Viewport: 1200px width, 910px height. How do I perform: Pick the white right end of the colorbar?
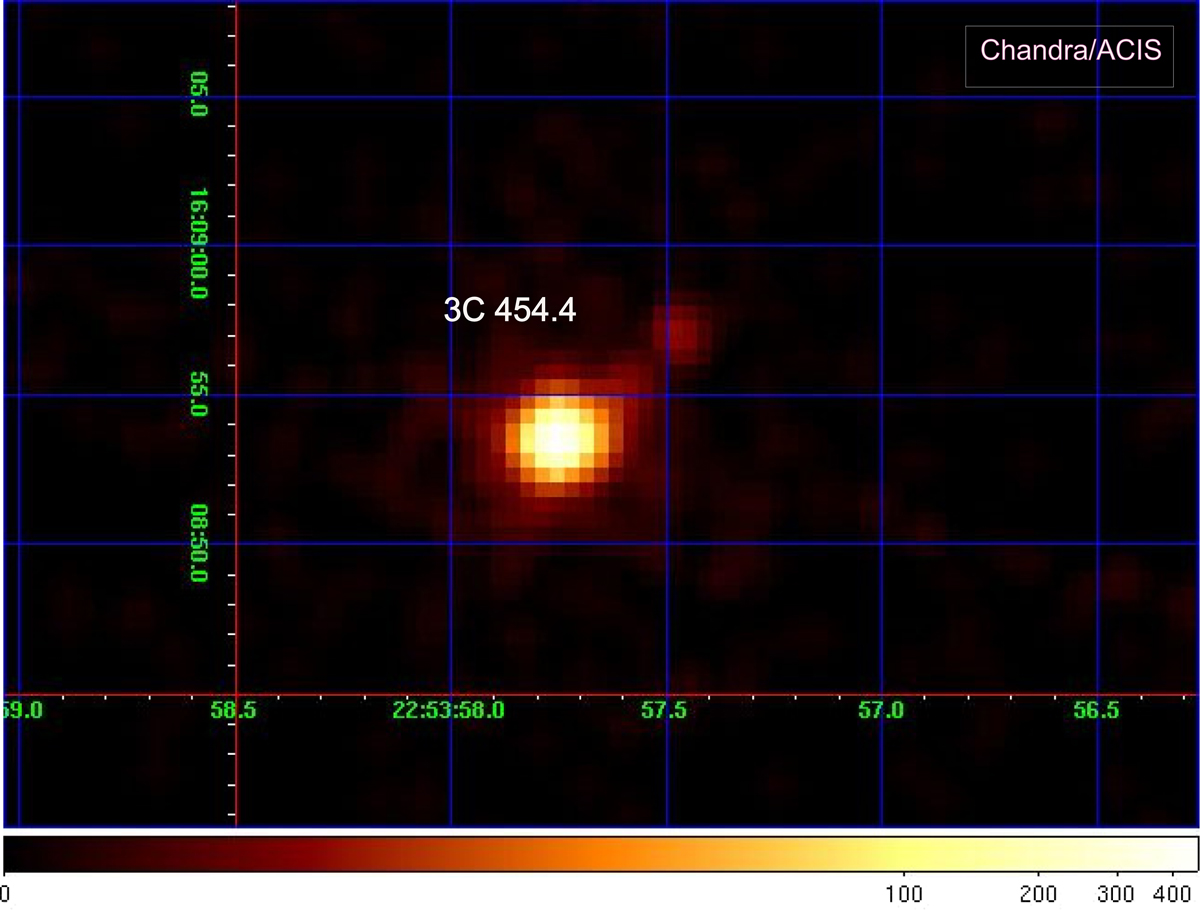pyautogui.click(x=1185, y=853)
